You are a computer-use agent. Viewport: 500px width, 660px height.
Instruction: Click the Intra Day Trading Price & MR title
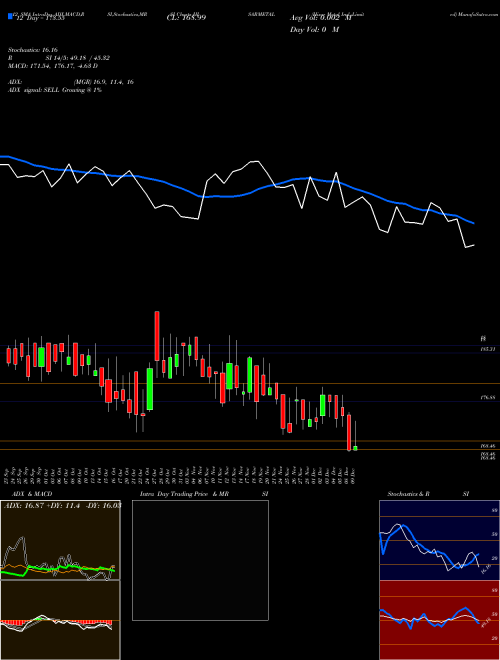click(x=204, y=494)
